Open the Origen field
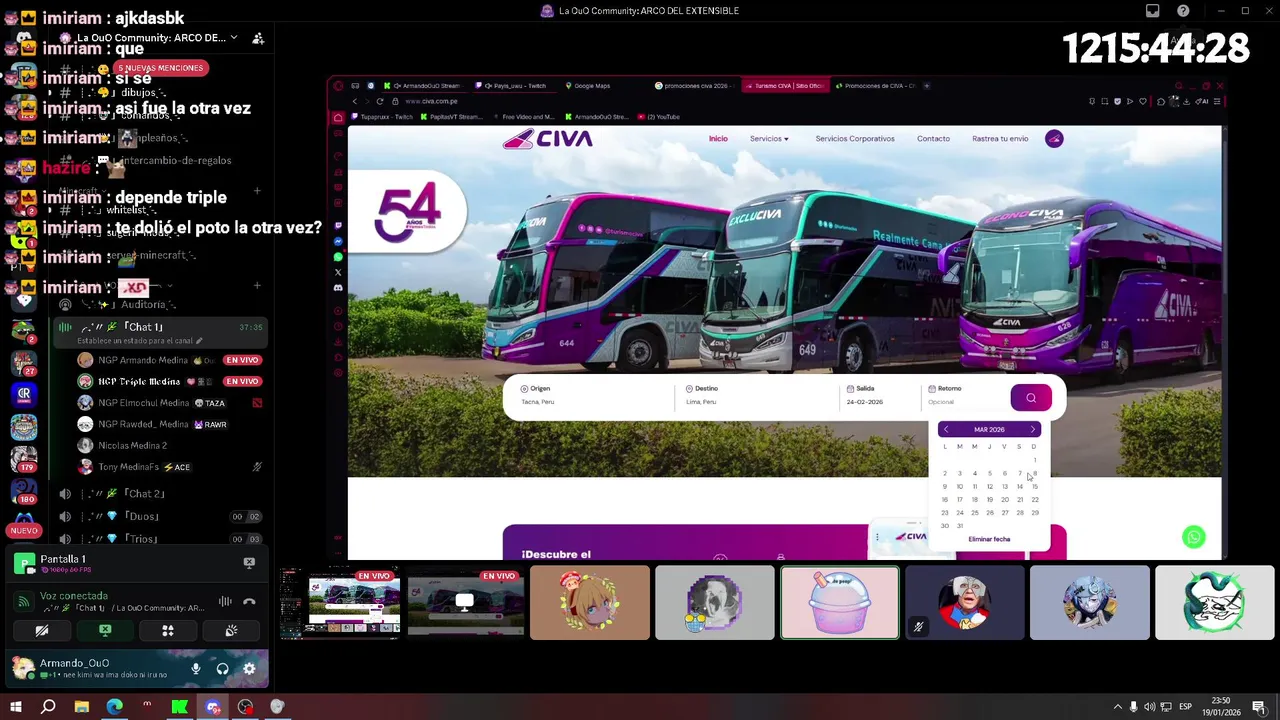This screenshot has height=720, width=1280. (x=595, y=395)
